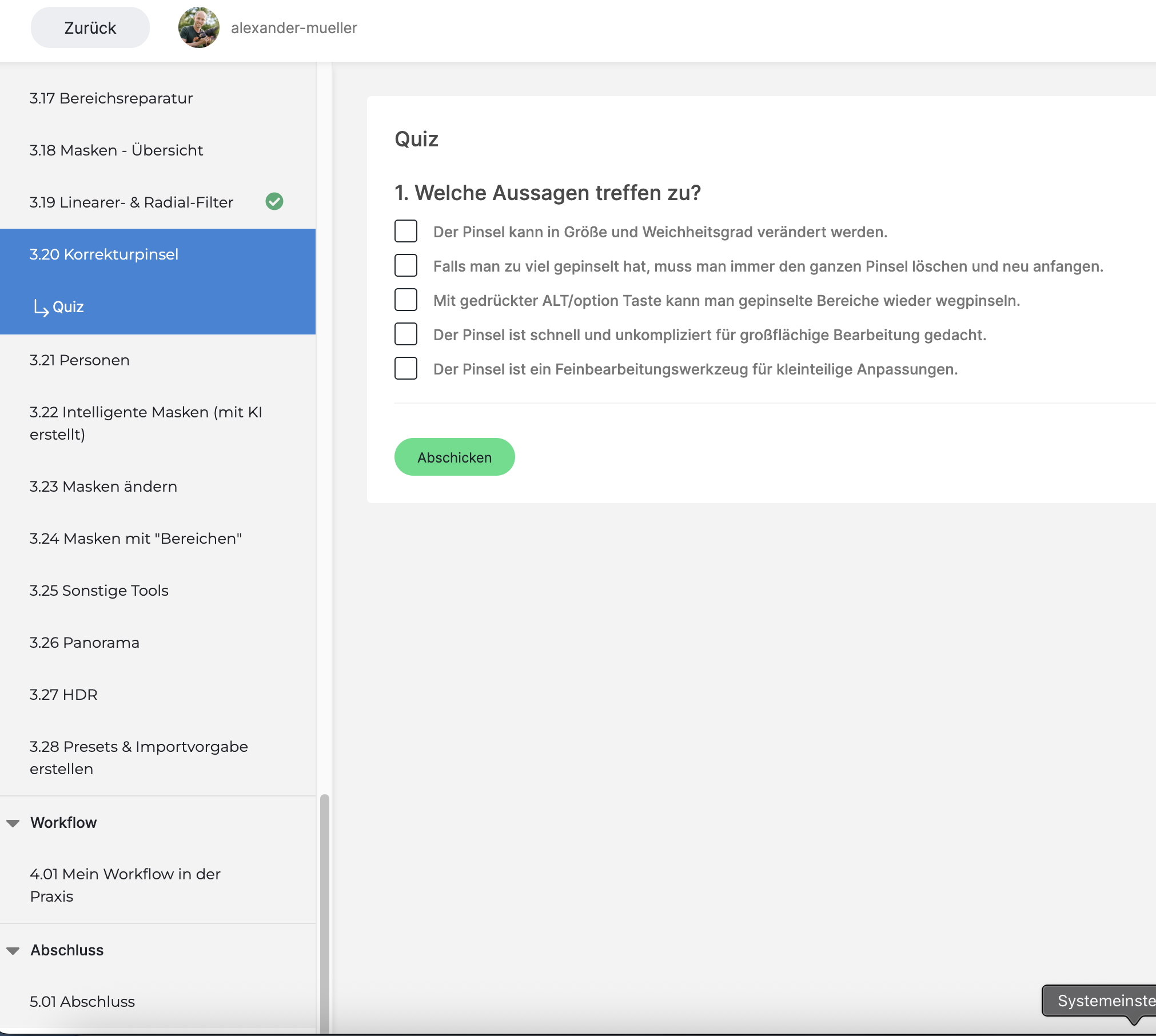The height and width of the screenshot is (1036, 1156).
Task: Collapse the Workflow section
Action: (x=13, y=823)
